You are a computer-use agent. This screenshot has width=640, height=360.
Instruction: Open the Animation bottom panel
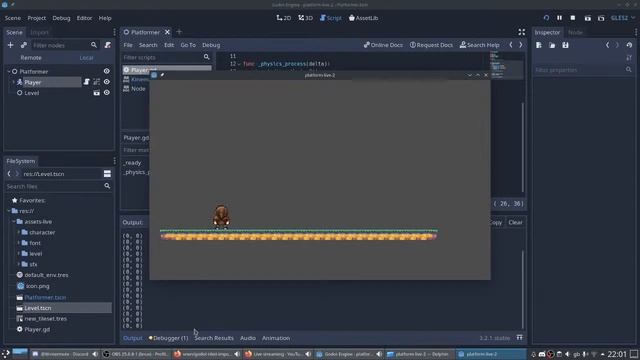point(276,338)
